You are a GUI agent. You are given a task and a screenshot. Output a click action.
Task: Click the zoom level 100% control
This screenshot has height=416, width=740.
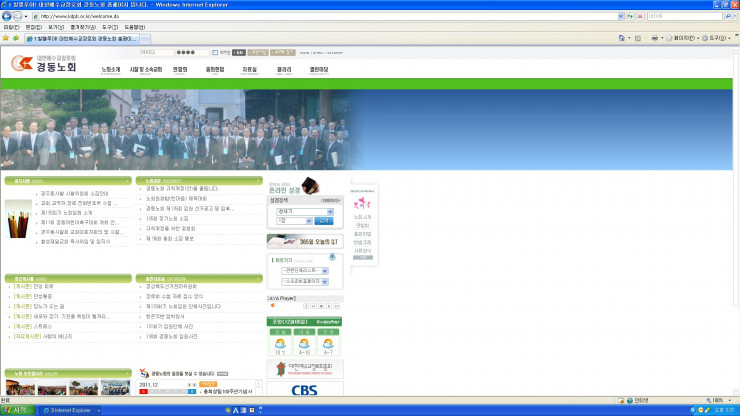(719, 400)
